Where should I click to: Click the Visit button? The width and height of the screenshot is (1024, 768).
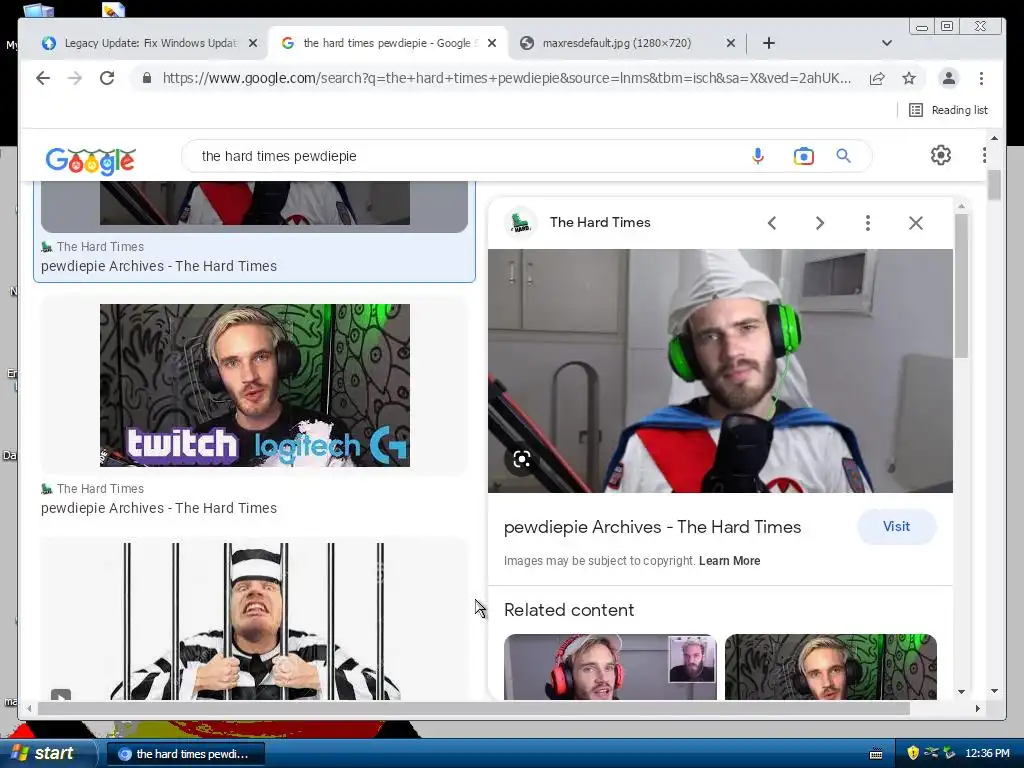click(897, 526)
